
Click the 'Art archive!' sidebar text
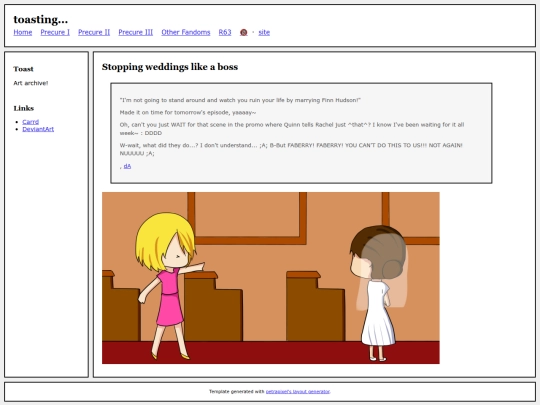click(x=31, y=83)
